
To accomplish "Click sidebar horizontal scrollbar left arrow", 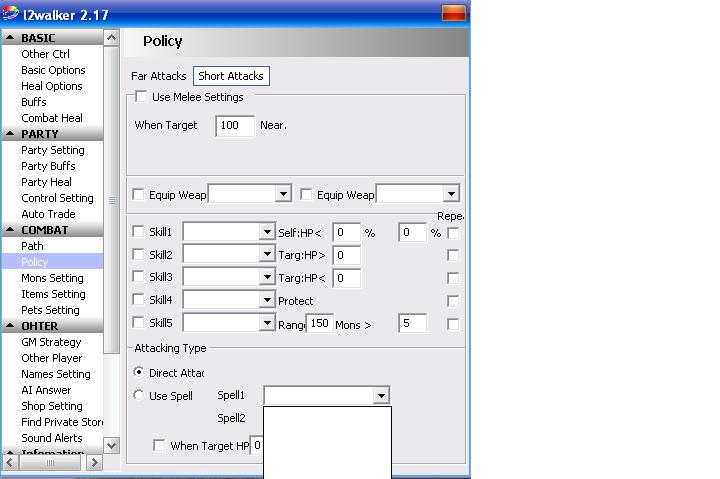I will pos(10,462).
